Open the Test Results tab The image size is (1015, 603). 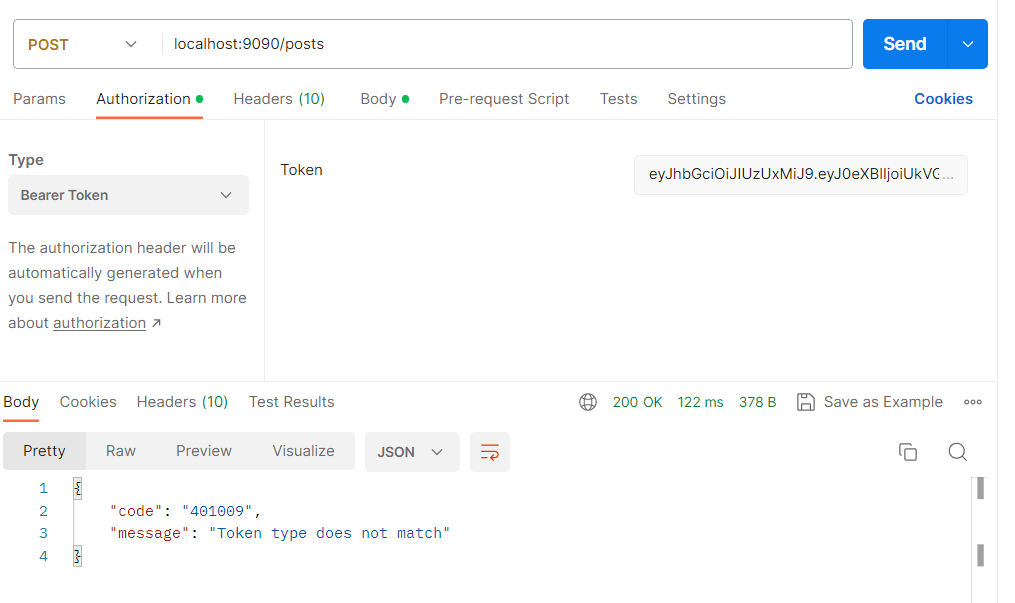[x=291, y=402]
